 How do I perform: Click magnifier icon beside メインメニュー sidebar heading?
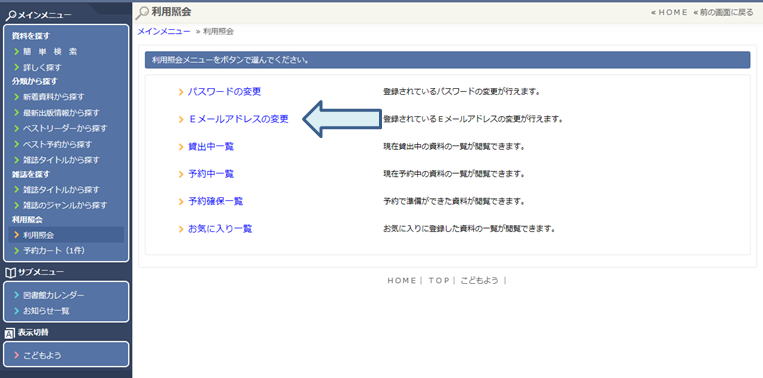coord(11,16)
